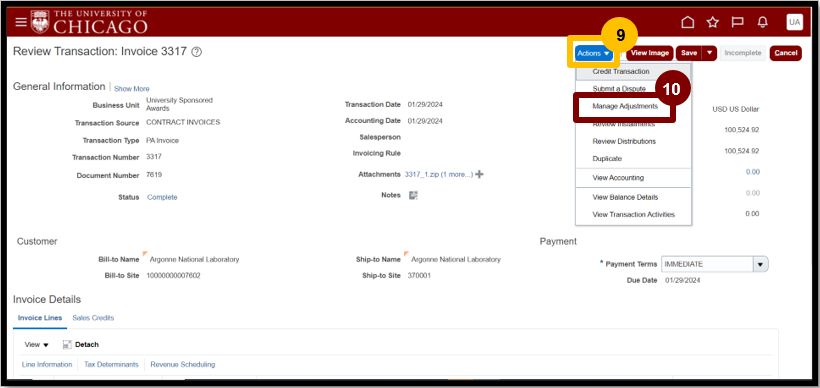
Task: Open the Save button dropdown arrow
Action: pyautogui.click(x=709, y=53)
